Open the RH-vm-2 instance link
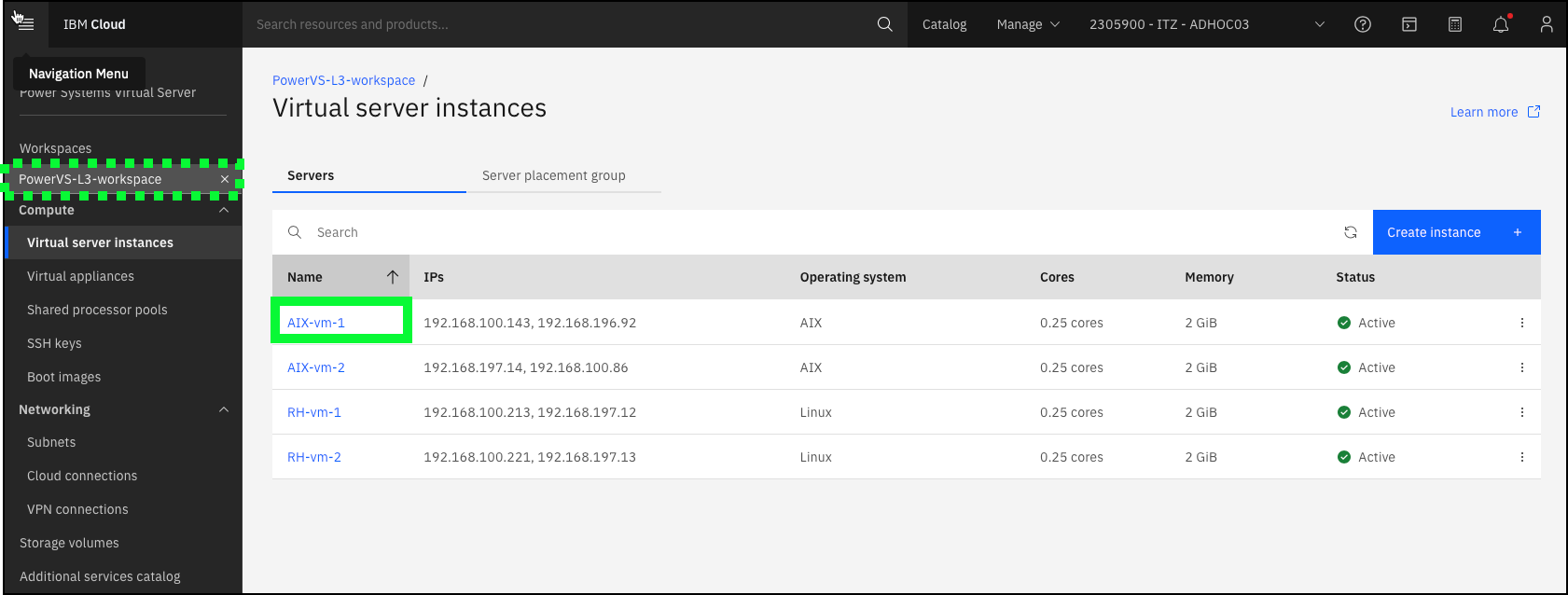1568x595 pixels. click(x=314, y=457)
